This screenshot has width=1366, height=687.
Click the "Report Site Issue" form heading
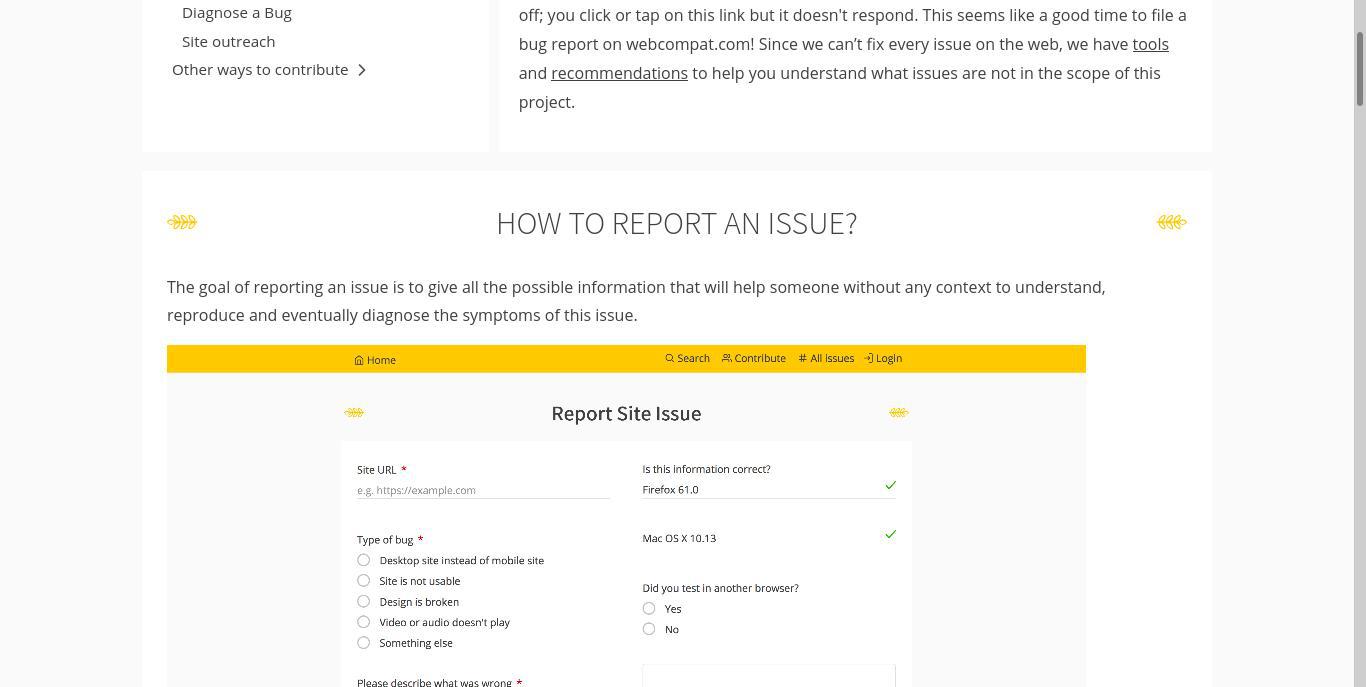coord(626,413)
